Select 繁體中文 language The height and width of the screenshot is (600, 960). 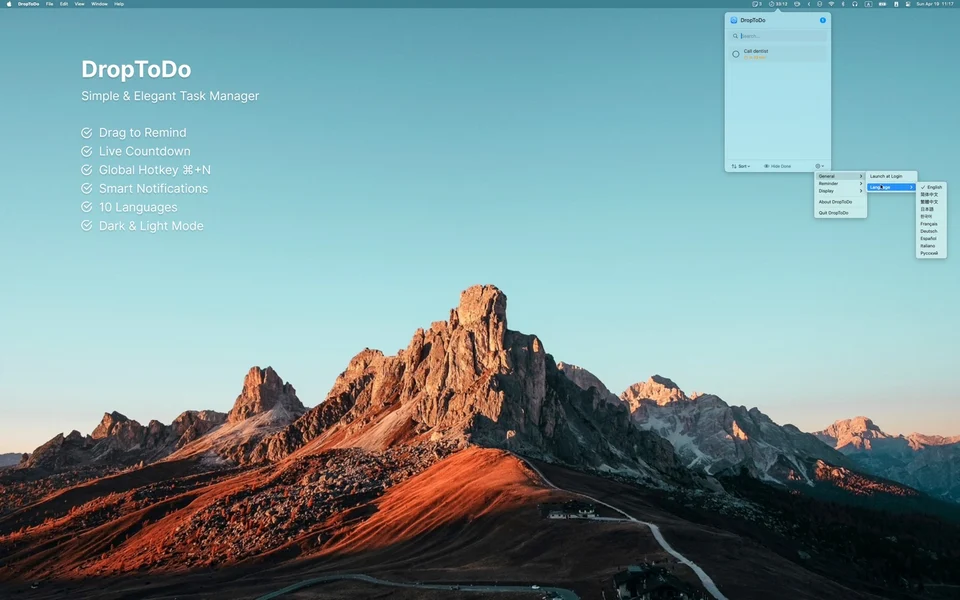pos(931,202)
